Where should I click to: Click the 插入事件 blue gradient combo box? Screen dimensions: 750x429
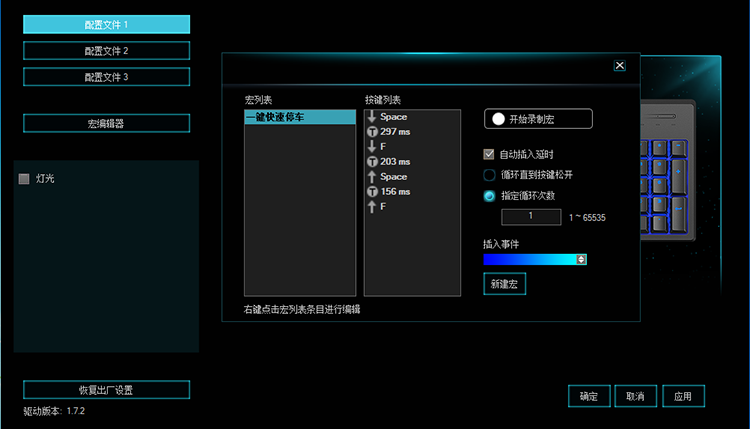[x=535, y=259]
